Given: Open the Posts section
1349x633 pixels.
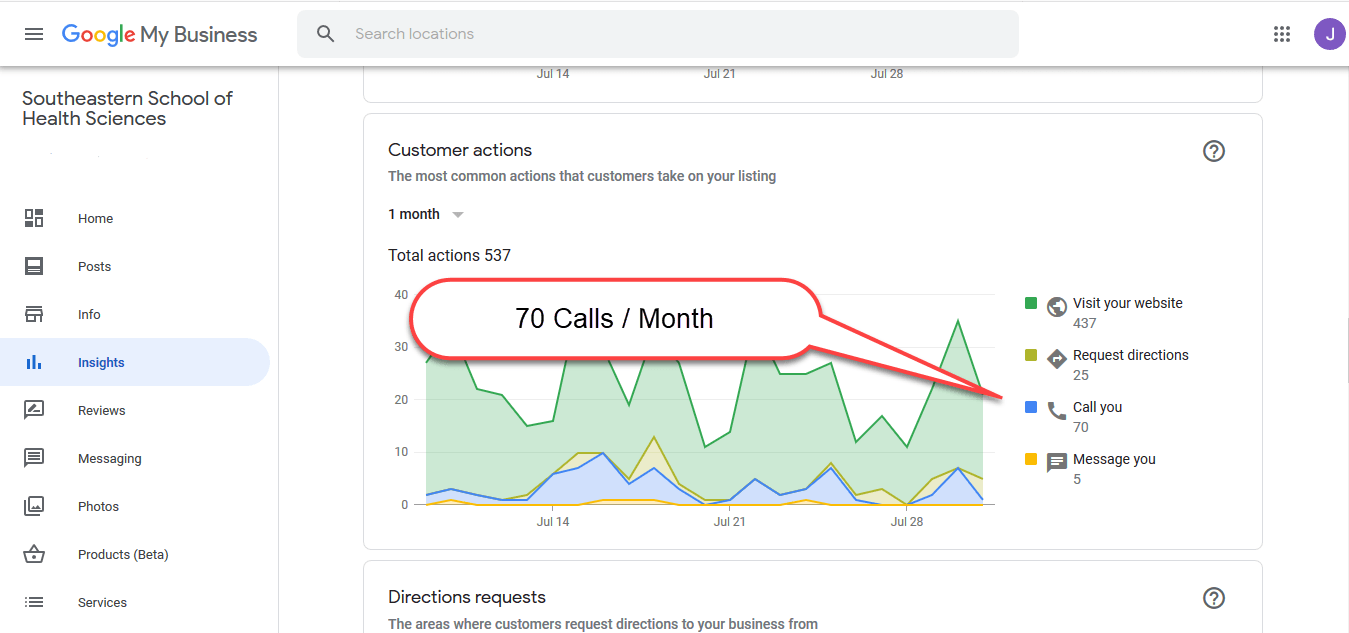Looking at the screenshot, I should pos(94,266).
